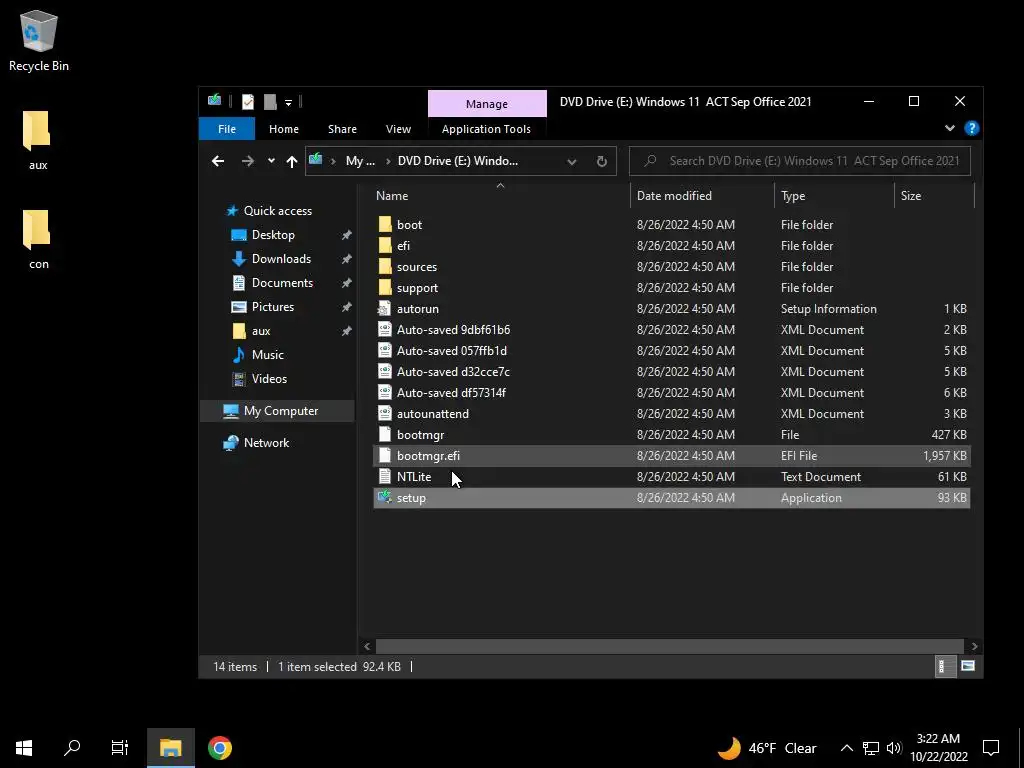Select the bootmgr file icon
The image size is (1024, 768).
point(385,434)
